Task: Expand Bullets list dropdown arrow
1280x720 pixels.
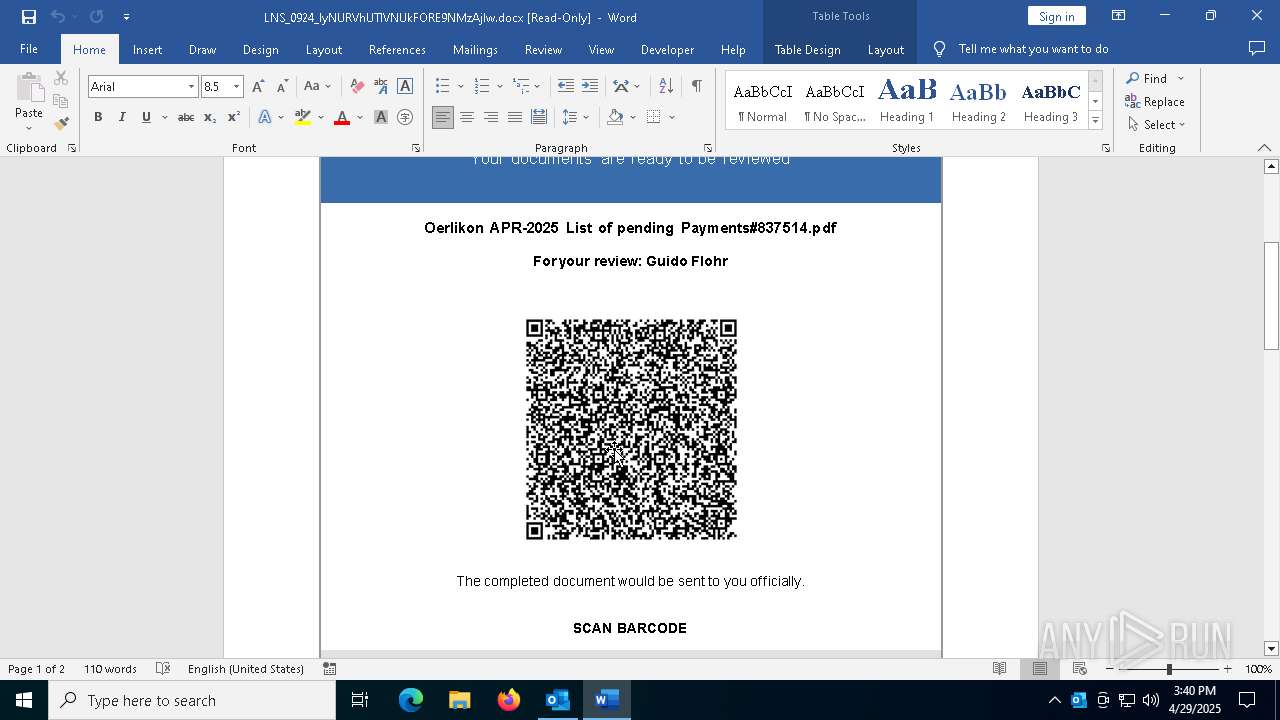Action: [x=460, y=87]
